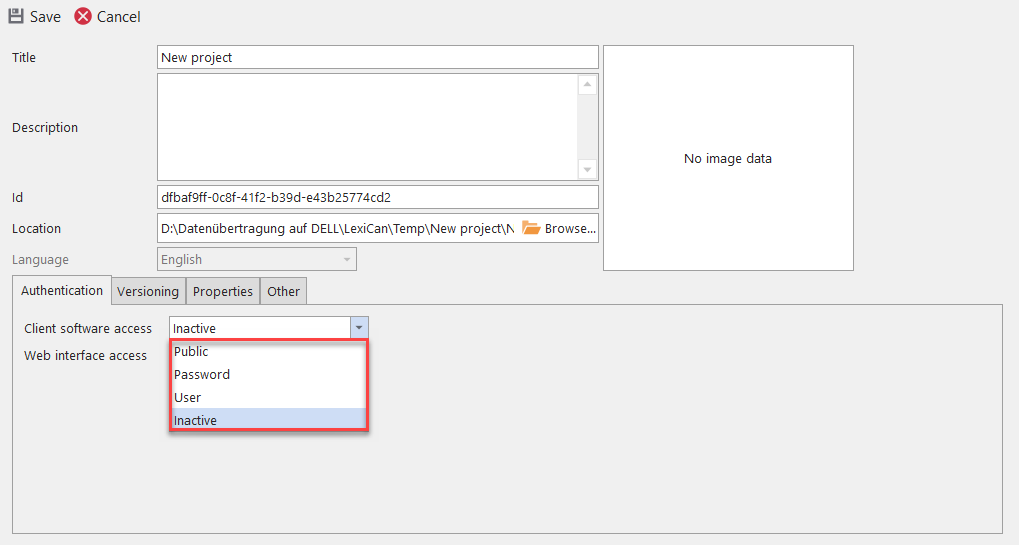Click into the Title field
Image resolution: width=1019 pixels, height=545 pixels.
coord(377,58)
